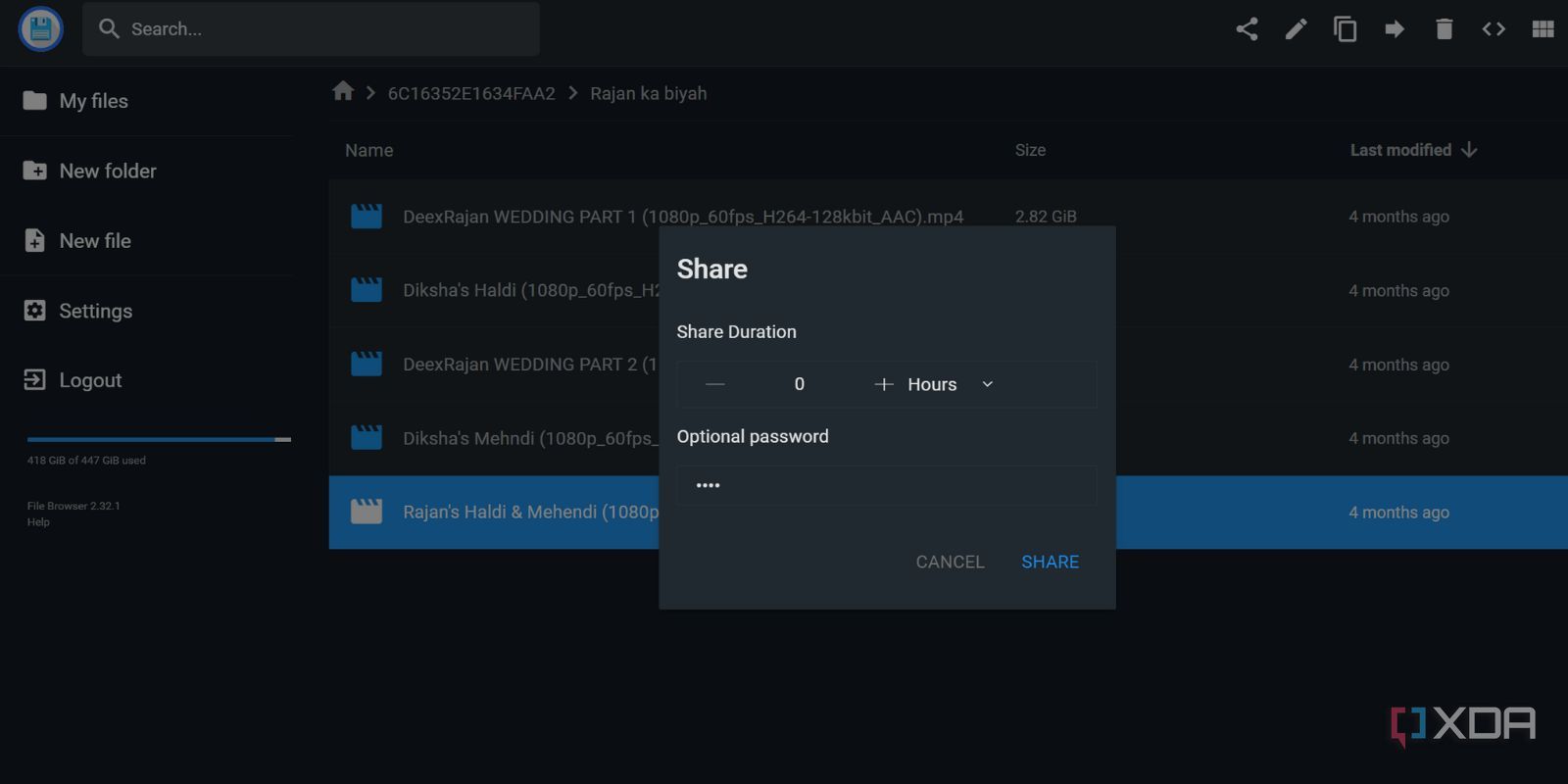The image size is (1568, 784).
Task: Click the CANCEL button in Share dialog
Action: (950, 562)
